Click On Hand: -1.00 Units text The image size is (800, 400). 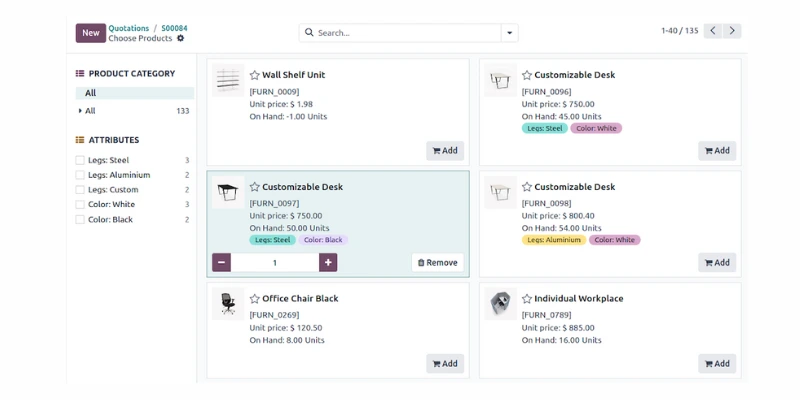click(x=288, y=117)
